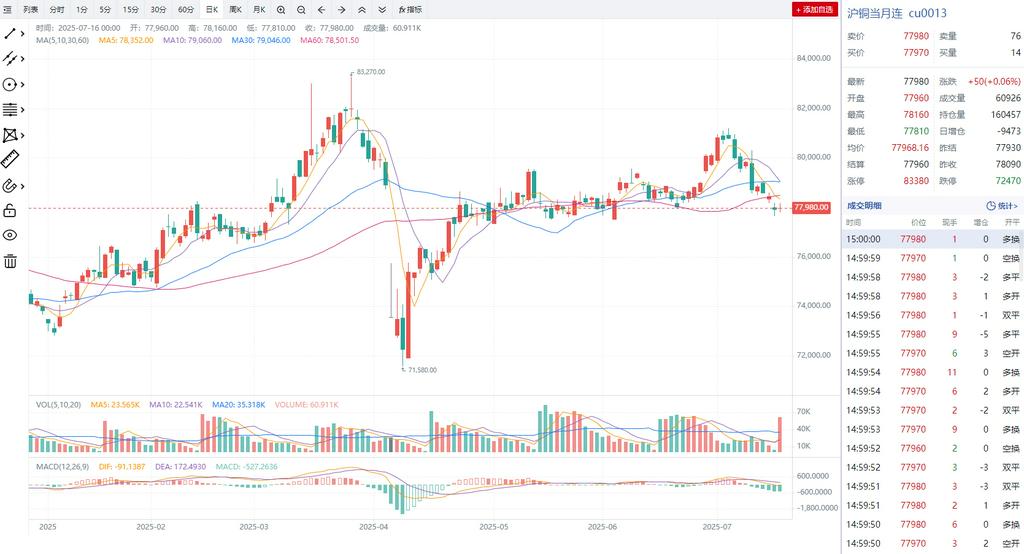Switch to the 列表 view

coord(30,9)
